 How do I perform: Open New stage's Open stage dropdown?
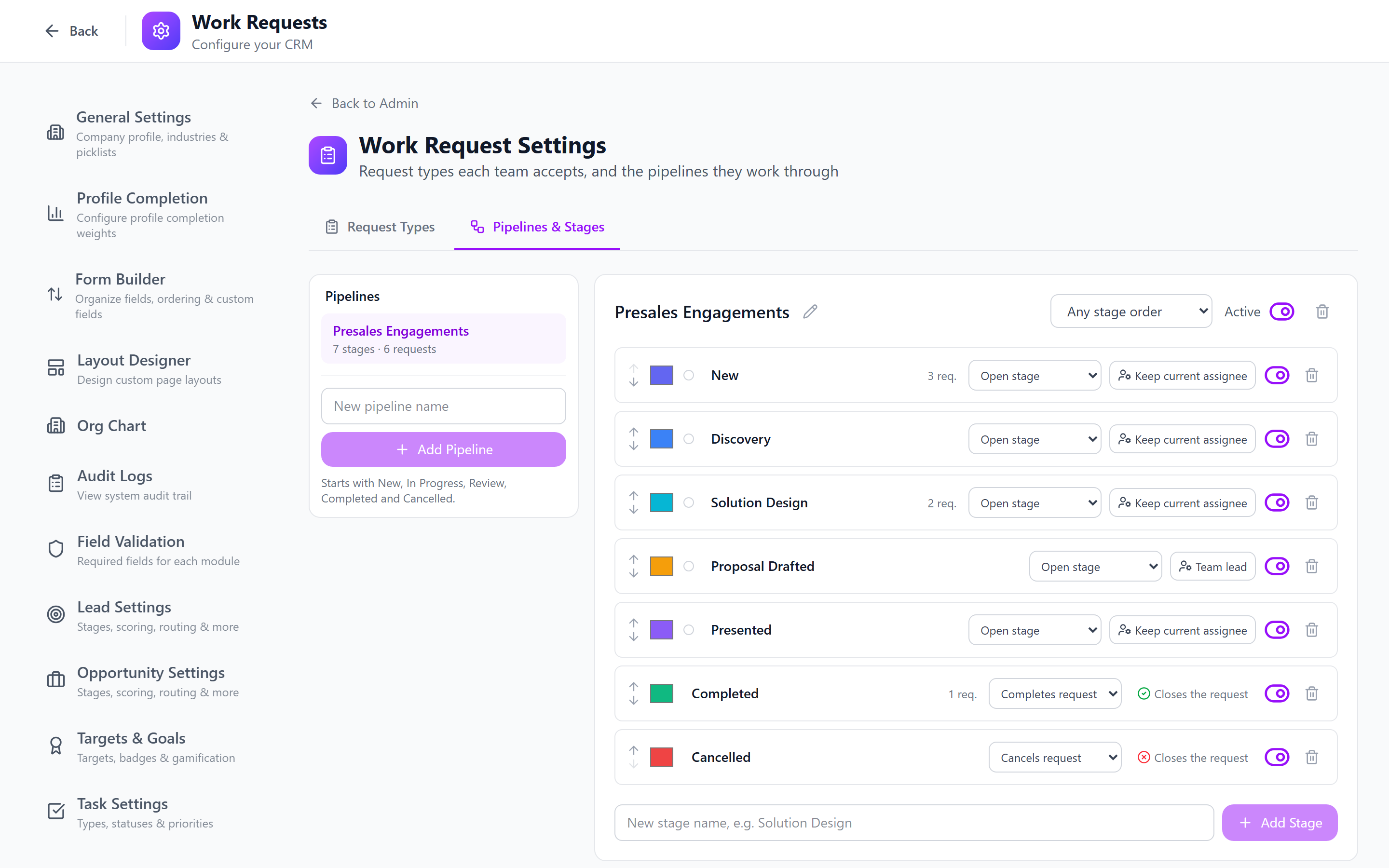coord(1035,376)
